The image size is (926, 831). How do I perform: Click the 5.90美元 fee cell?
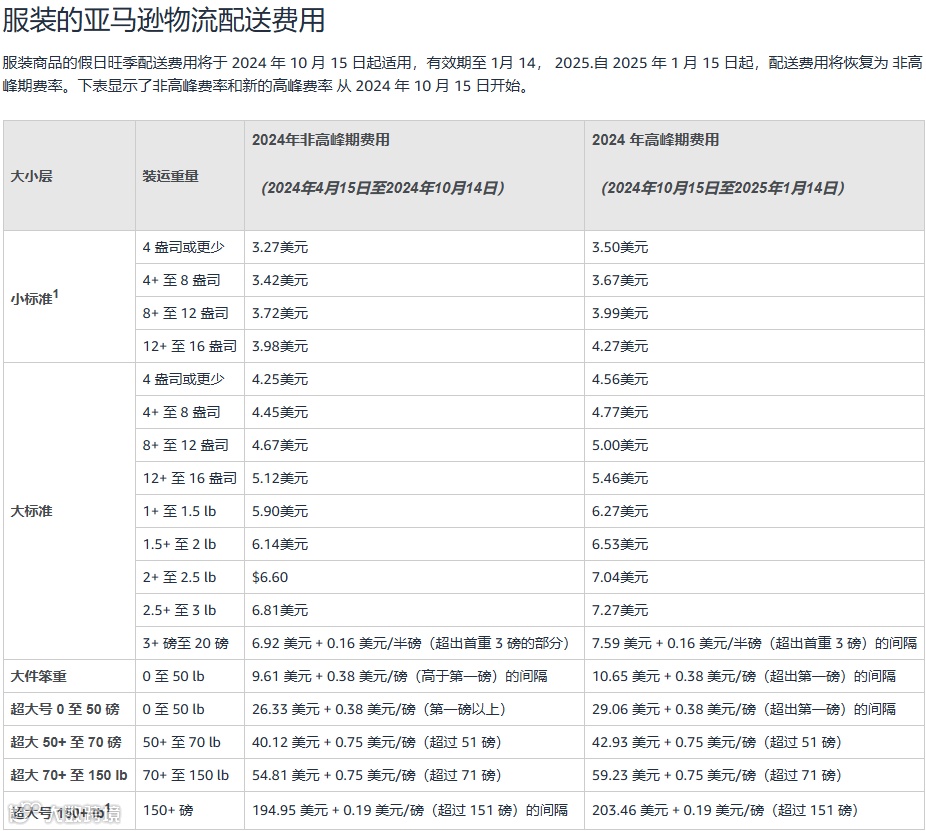(415, 511)
